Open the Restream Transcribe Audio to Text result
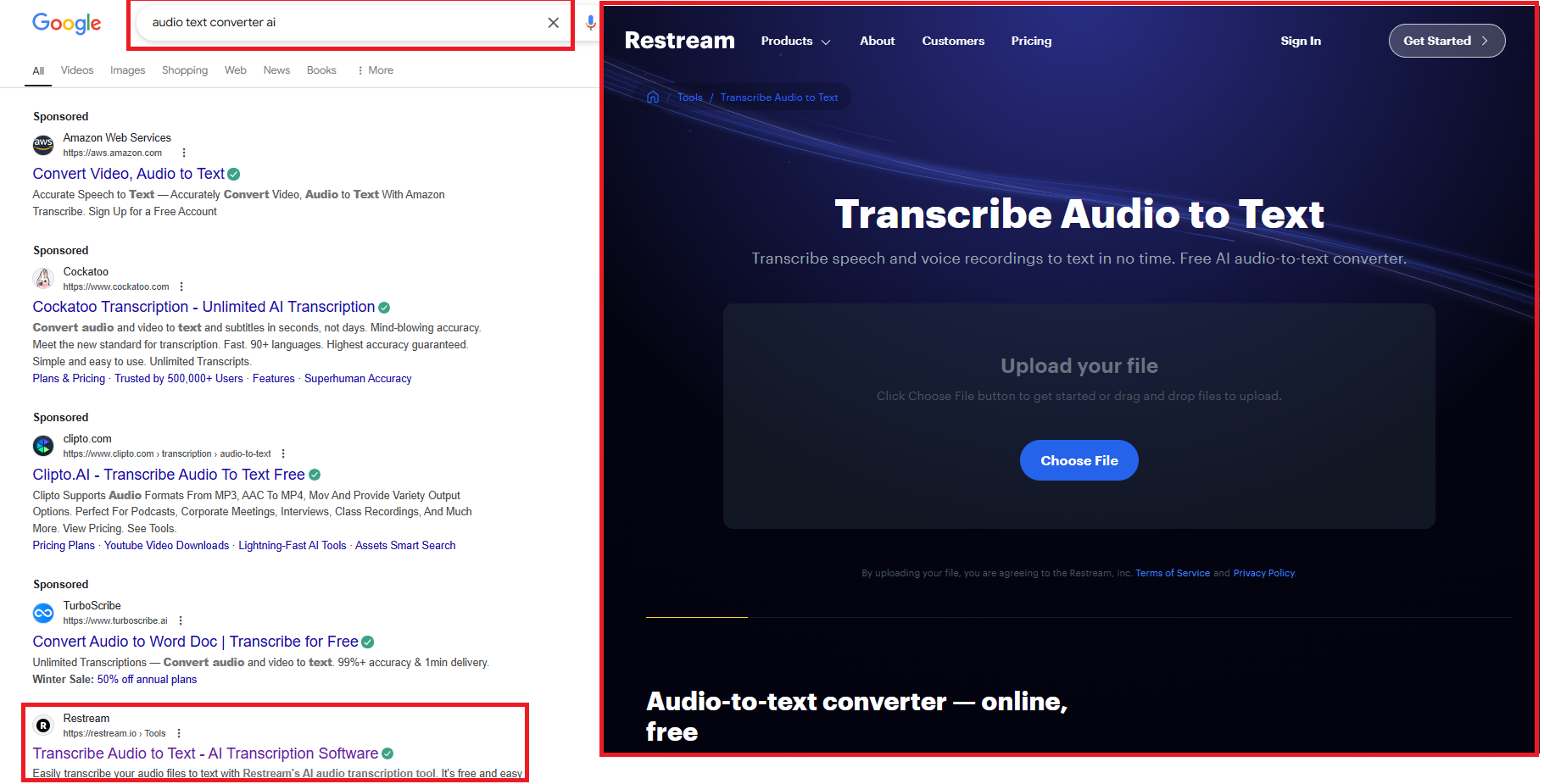Viewport: 1544px width, 784px height. pyautogui.click(x=205, y=753)
